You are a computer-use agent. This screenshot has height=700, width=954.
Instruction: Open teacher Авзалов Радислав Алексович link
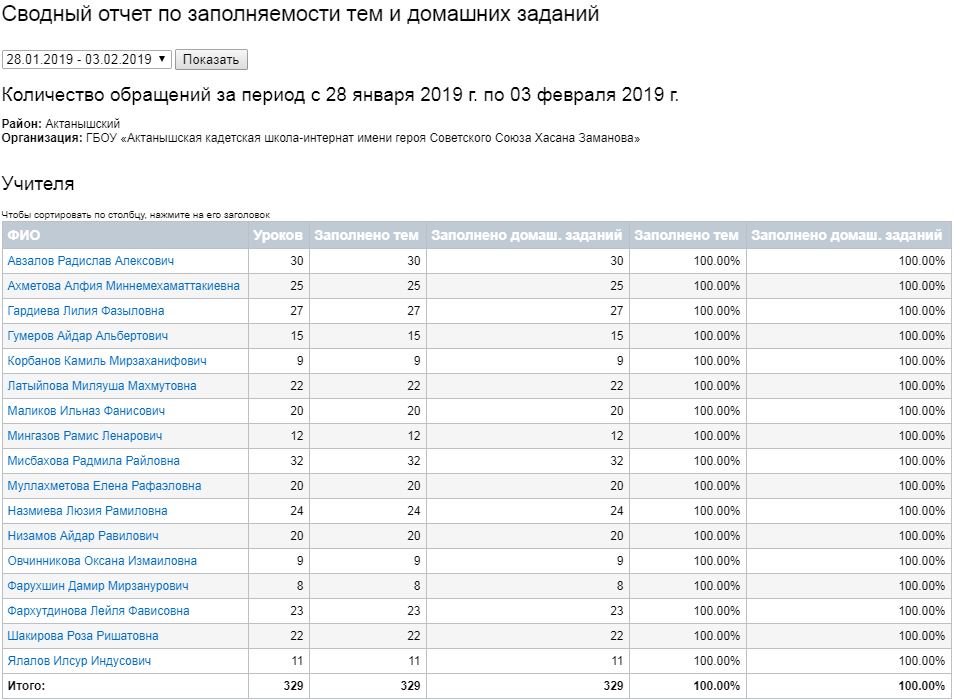point(90,261)
